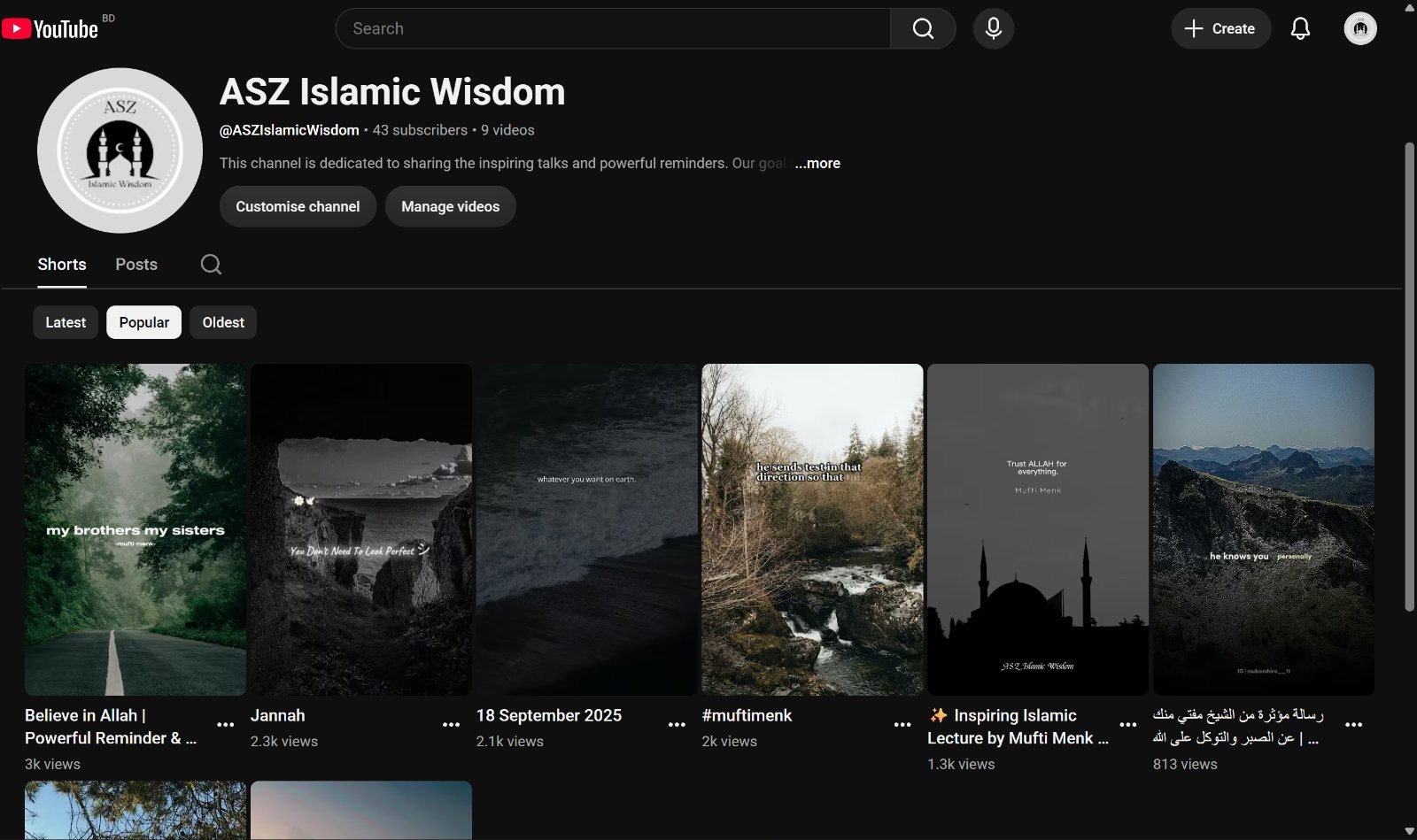Click the '813 views' count
The width and height of the screenshot is (1417, 840).
1185,764
